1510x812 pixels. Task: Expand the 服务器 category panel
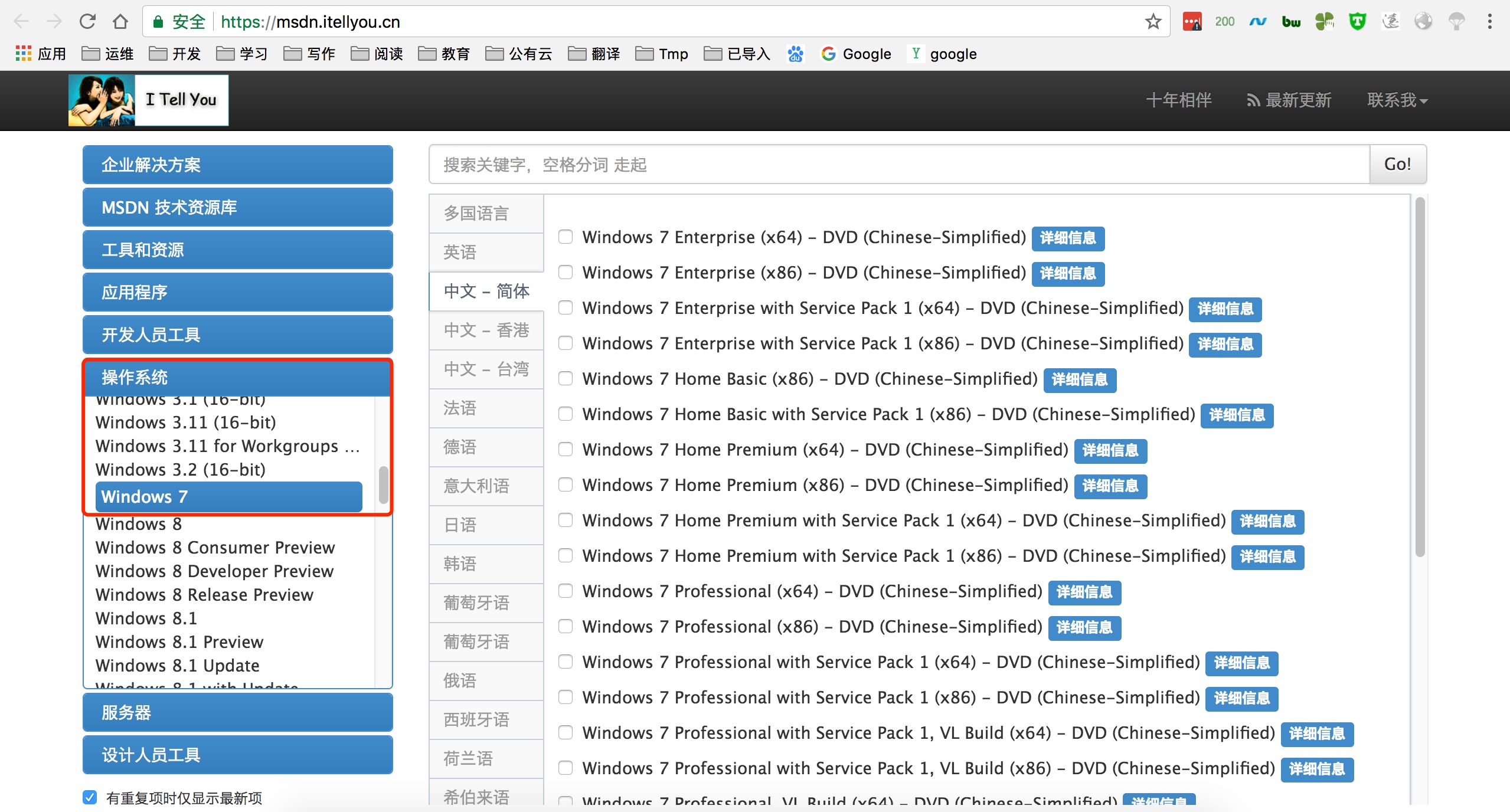point(237,712)
